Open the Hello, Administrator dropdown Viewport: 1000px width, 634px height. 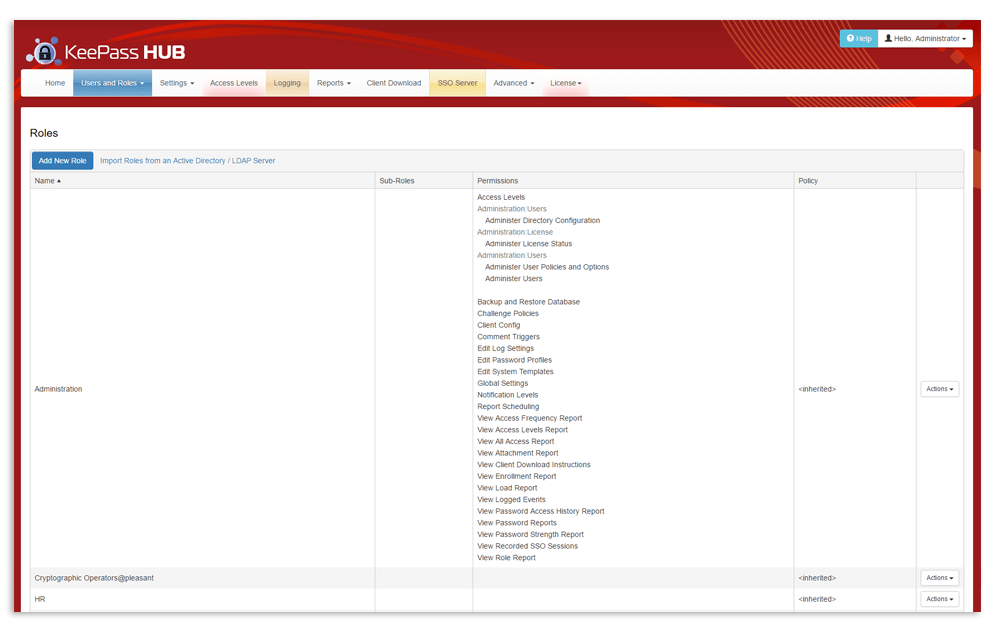(x=925, y=38)
